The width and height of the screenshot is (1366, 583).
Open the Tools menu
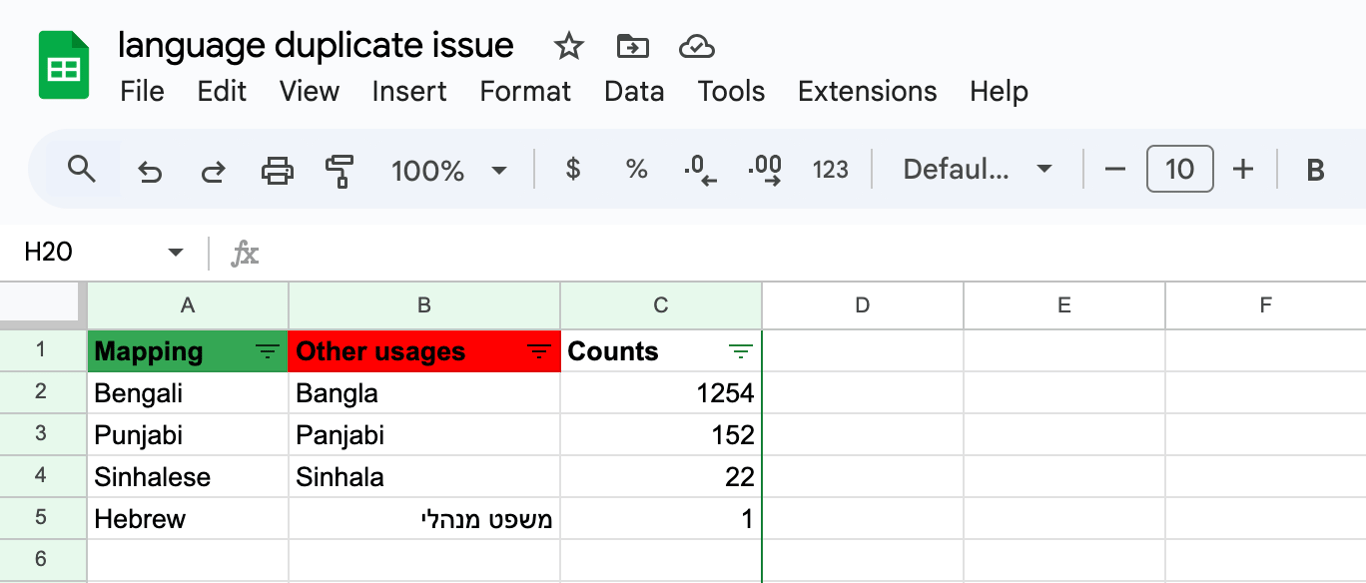coord(731,91)
